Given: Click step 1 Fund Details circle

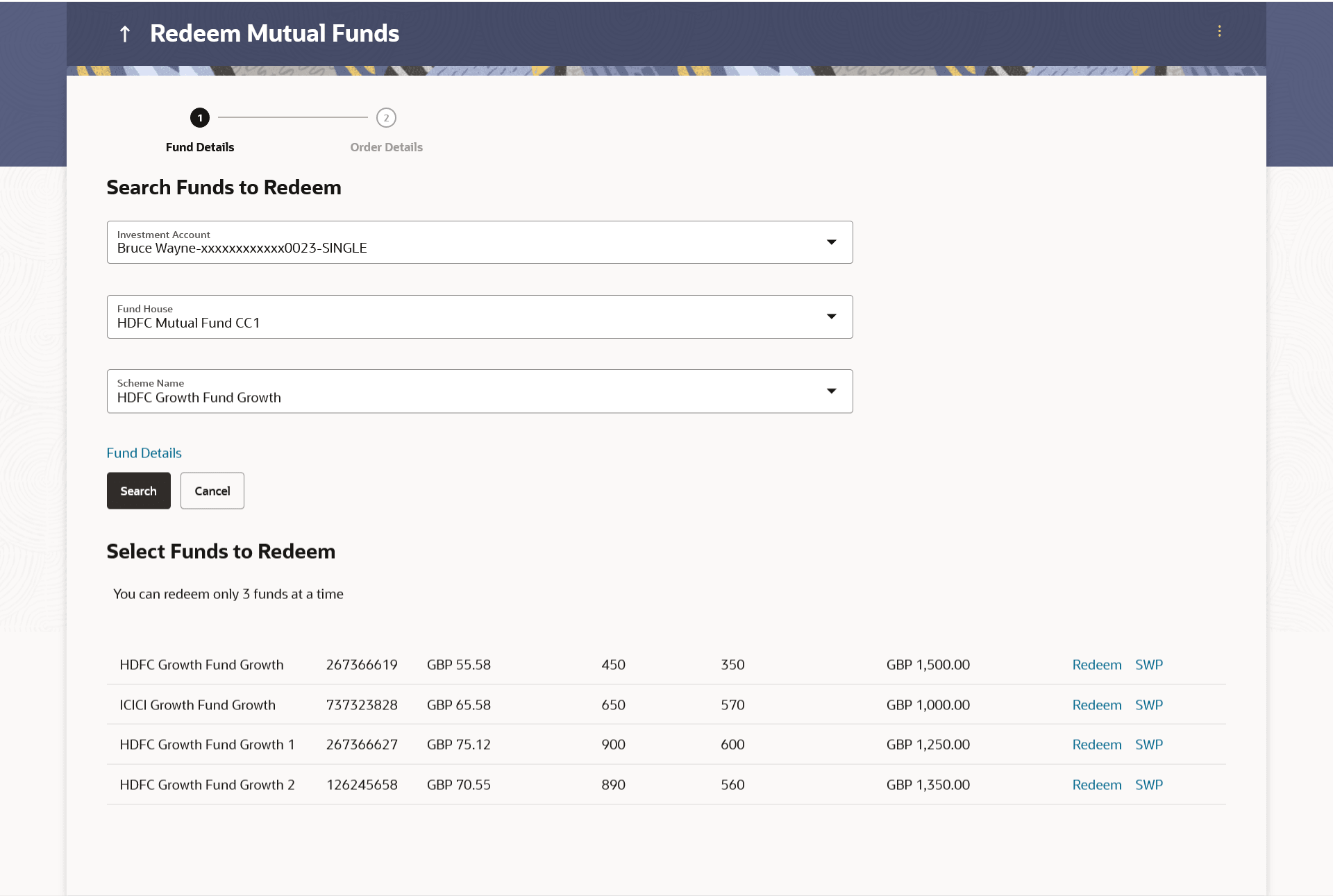Looking at the screenshot, I should tap(200, 118).
